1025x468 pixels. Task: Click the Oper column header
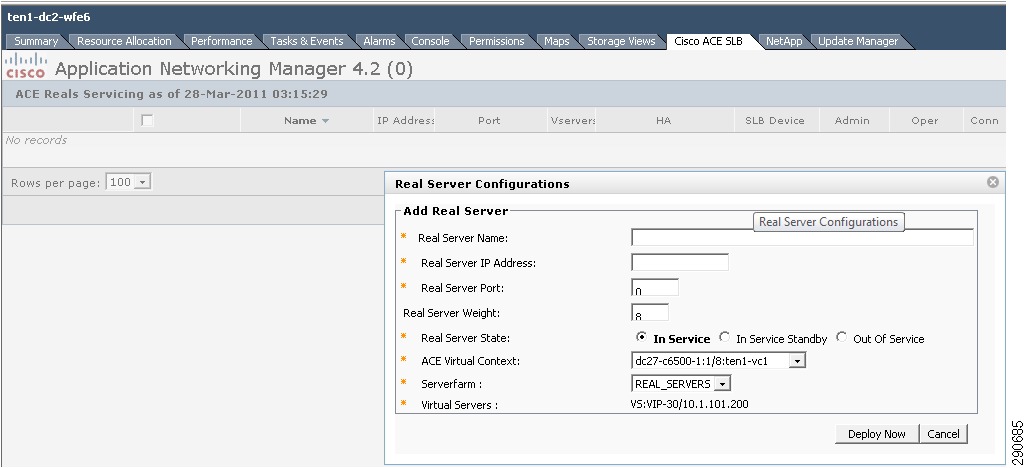925,120
